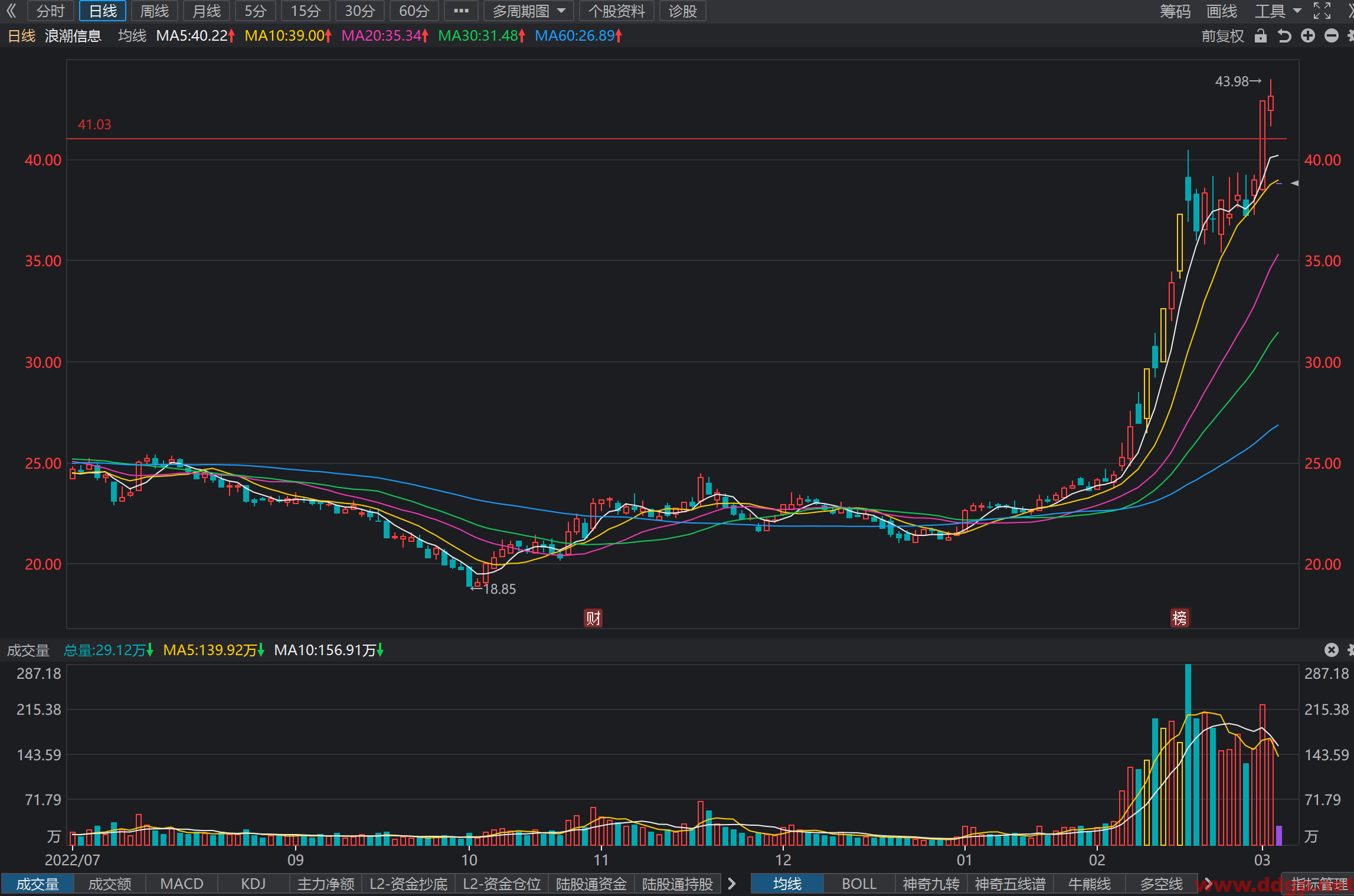Open the 筹码 chip distribution
The width and height of the screenshot is (1354, 896).
click(x=1175, y=11)
